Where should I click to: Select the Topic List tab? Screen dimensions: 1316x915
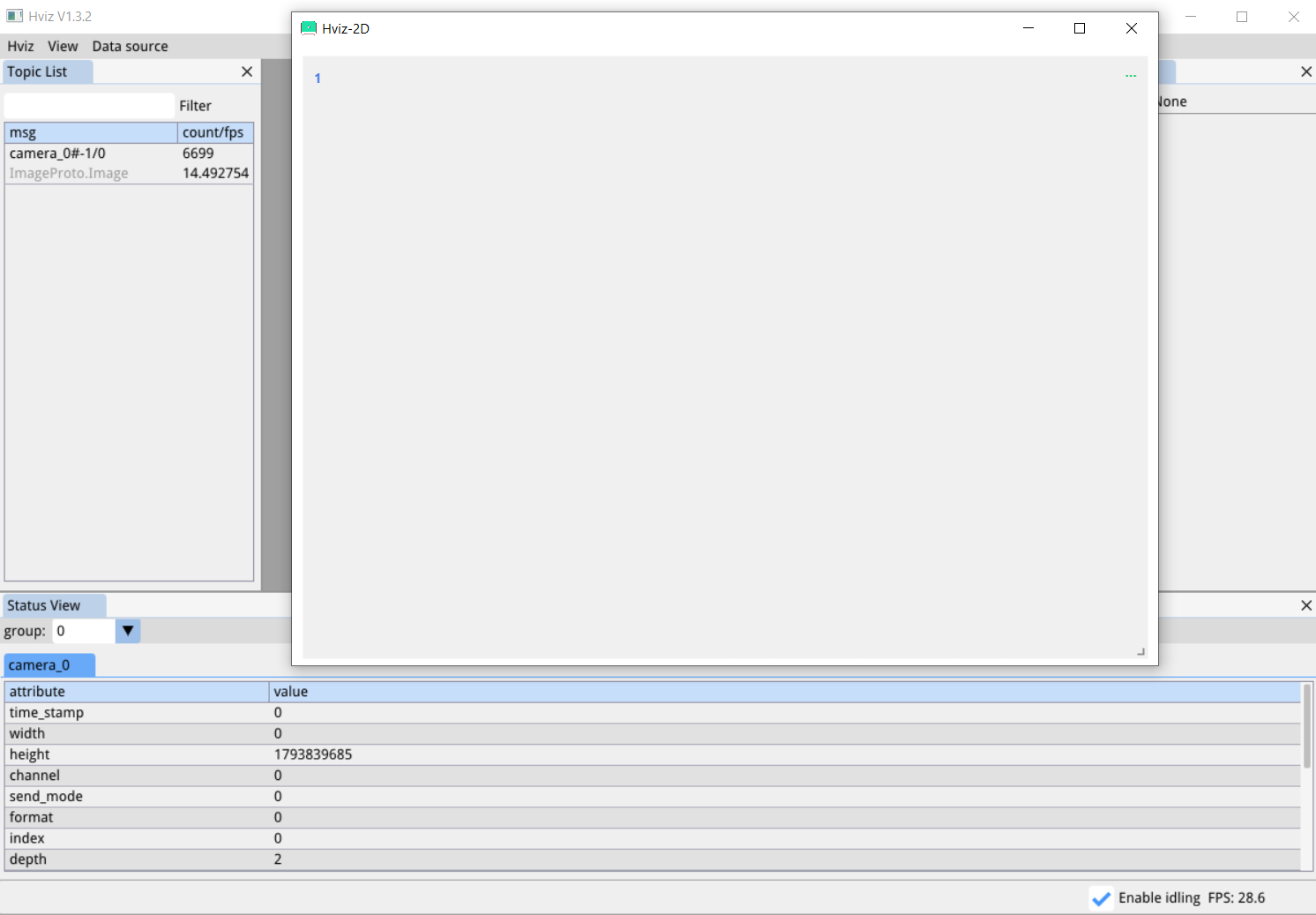point(37,71)
